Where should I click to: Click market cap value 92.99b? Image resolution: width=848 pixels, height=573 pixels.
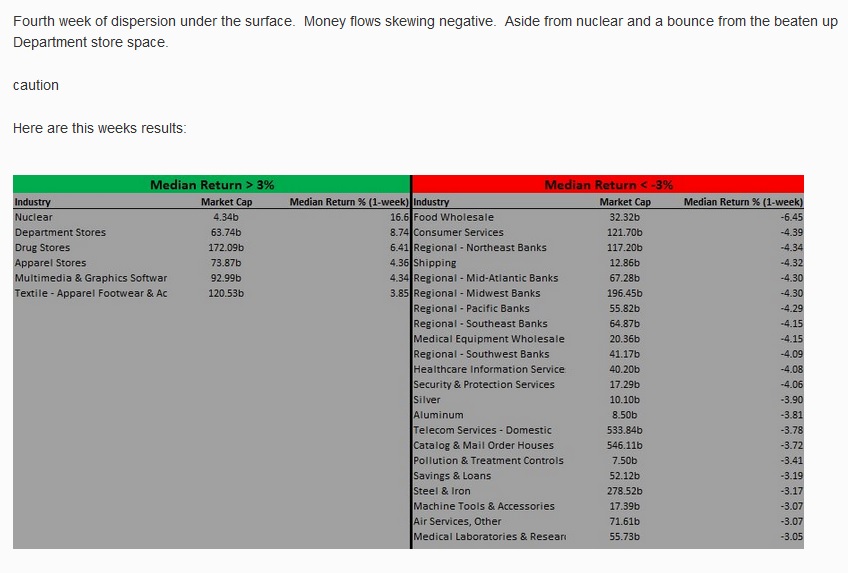pyautogui.click(x=226, y=277)
